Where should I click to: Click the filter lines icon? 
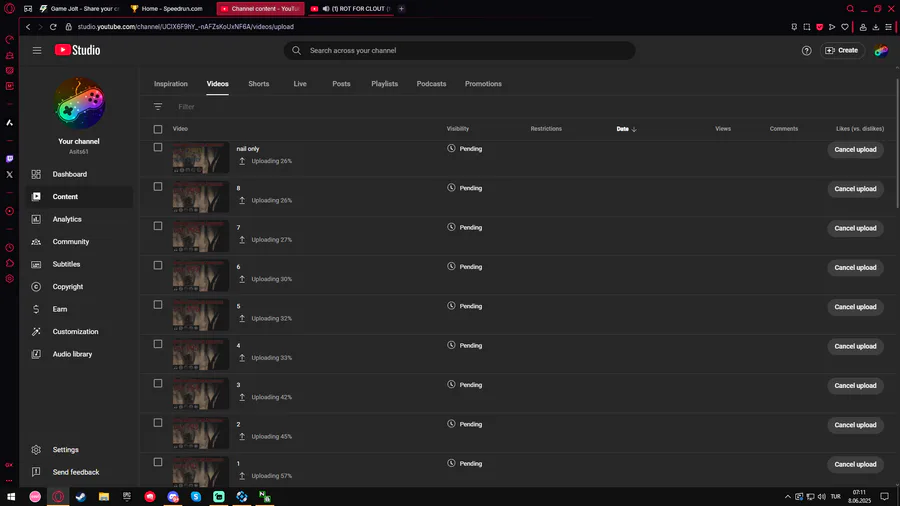(158, 107)
